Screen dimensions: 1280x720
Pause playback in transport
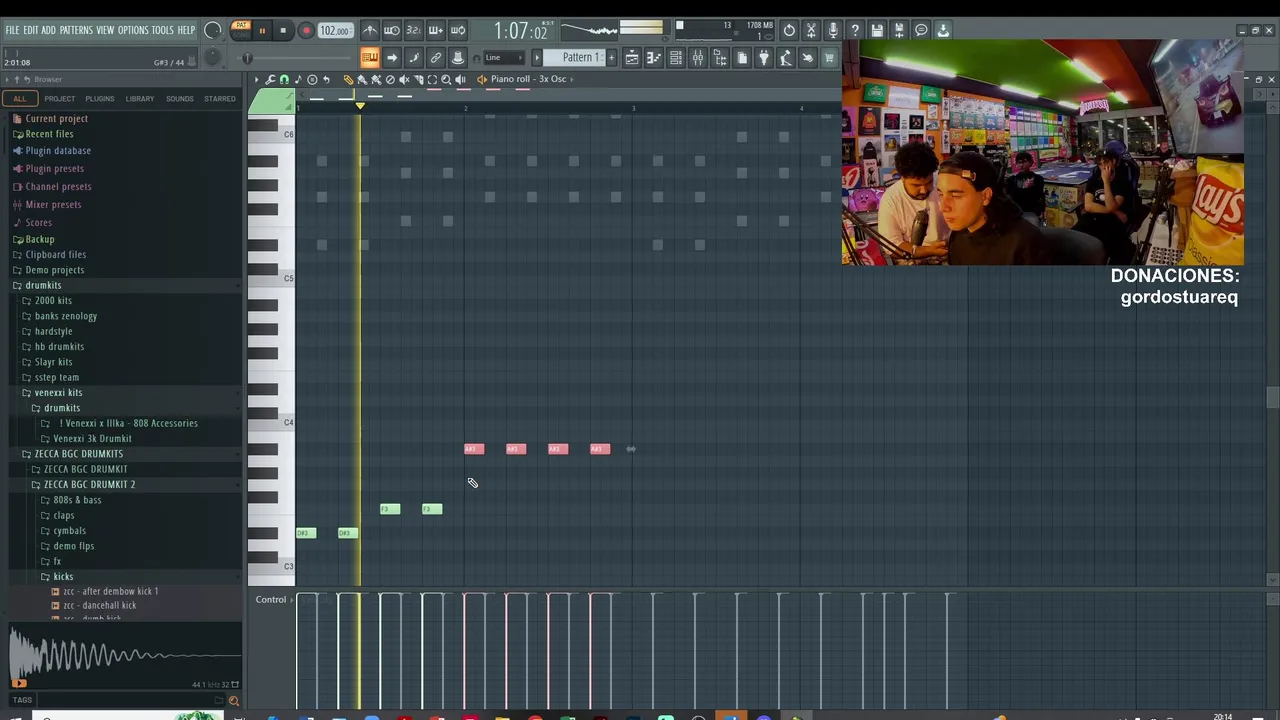click(262, 31)
